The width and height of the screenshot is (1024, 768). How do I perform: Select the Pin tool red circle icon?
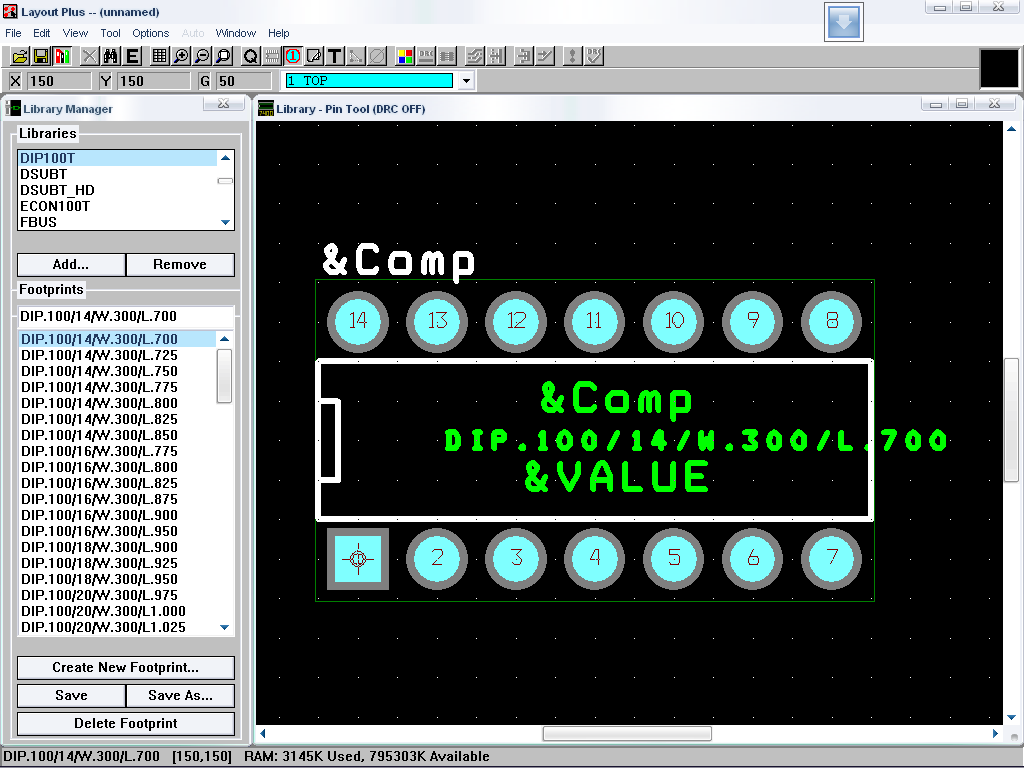coord(293,56)
